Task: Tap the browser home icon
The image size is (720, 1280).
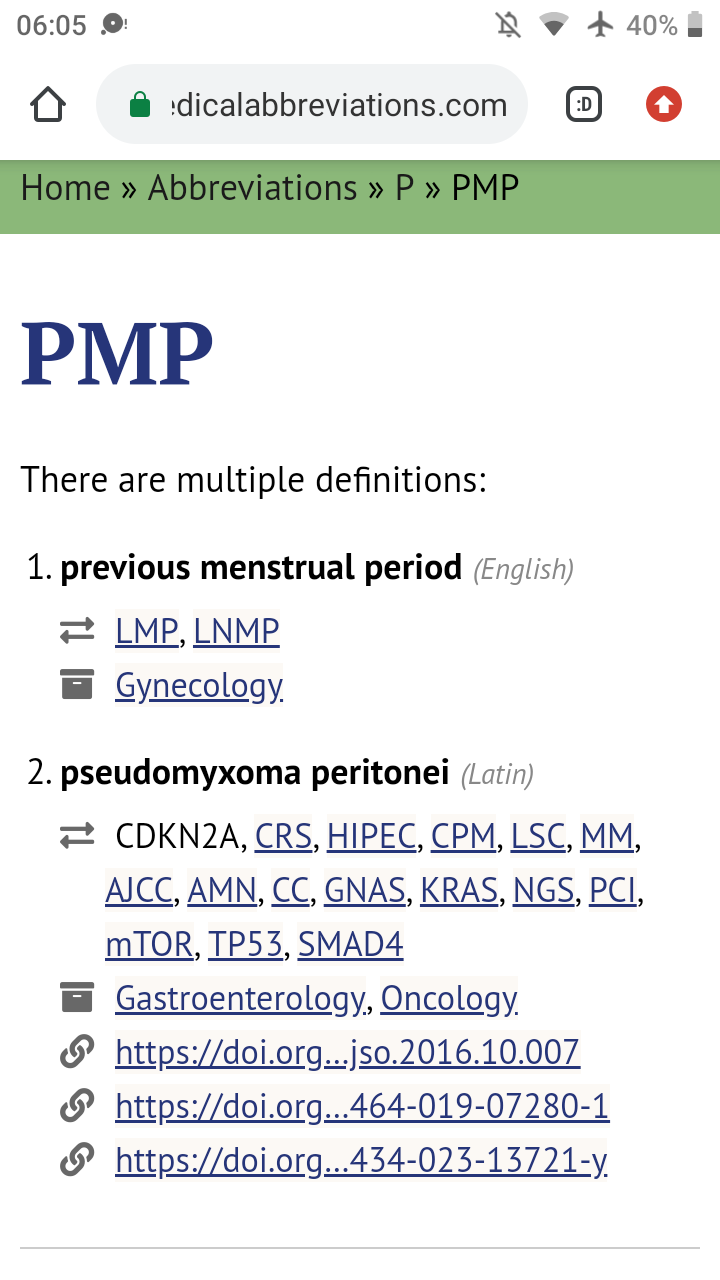Action: (x=48, y=104)
